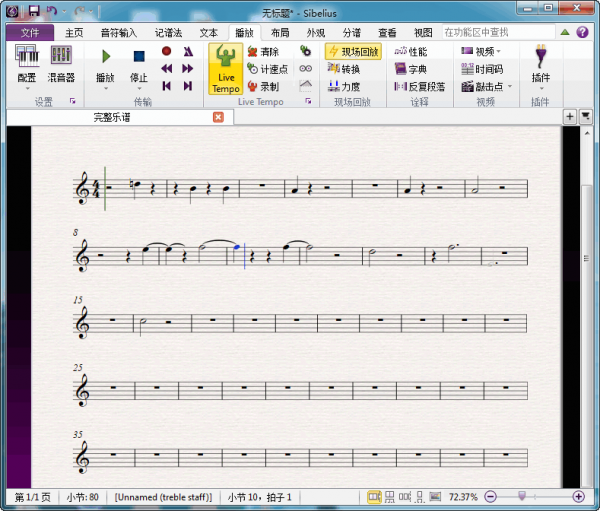Click the green Play (播放) button
The height and width of the screenshot is (511, 600).
click(105, 58)
